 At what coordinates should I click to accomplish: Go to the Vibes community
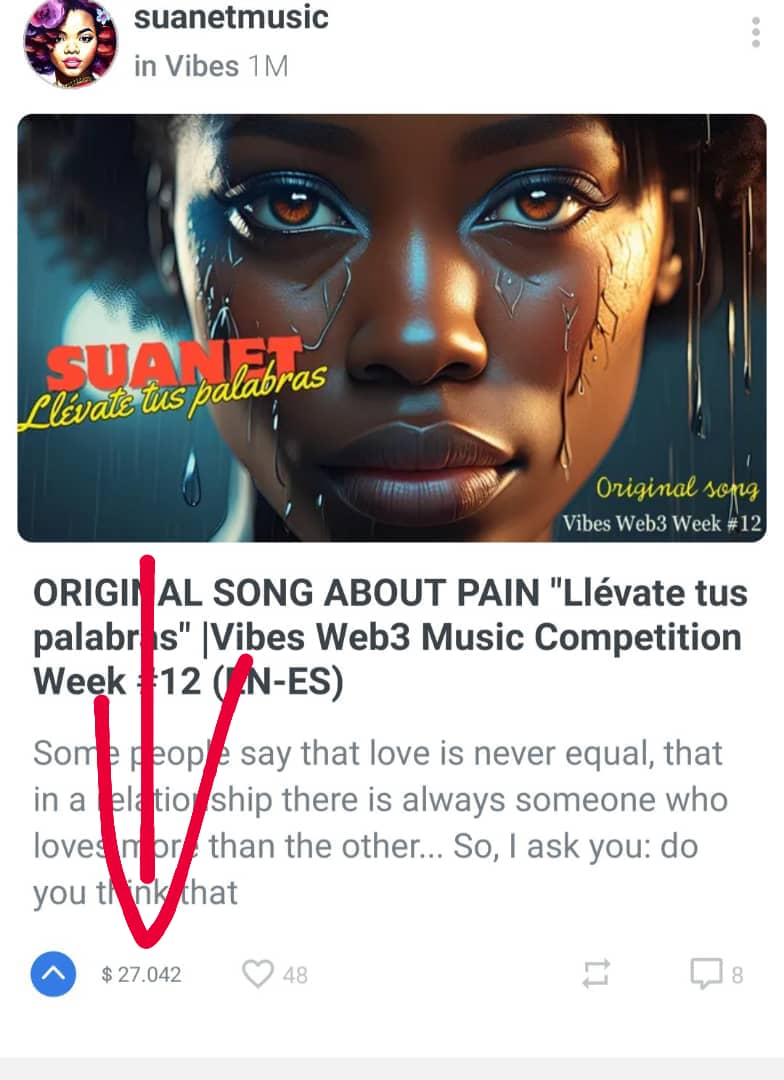tap(201, 67)
